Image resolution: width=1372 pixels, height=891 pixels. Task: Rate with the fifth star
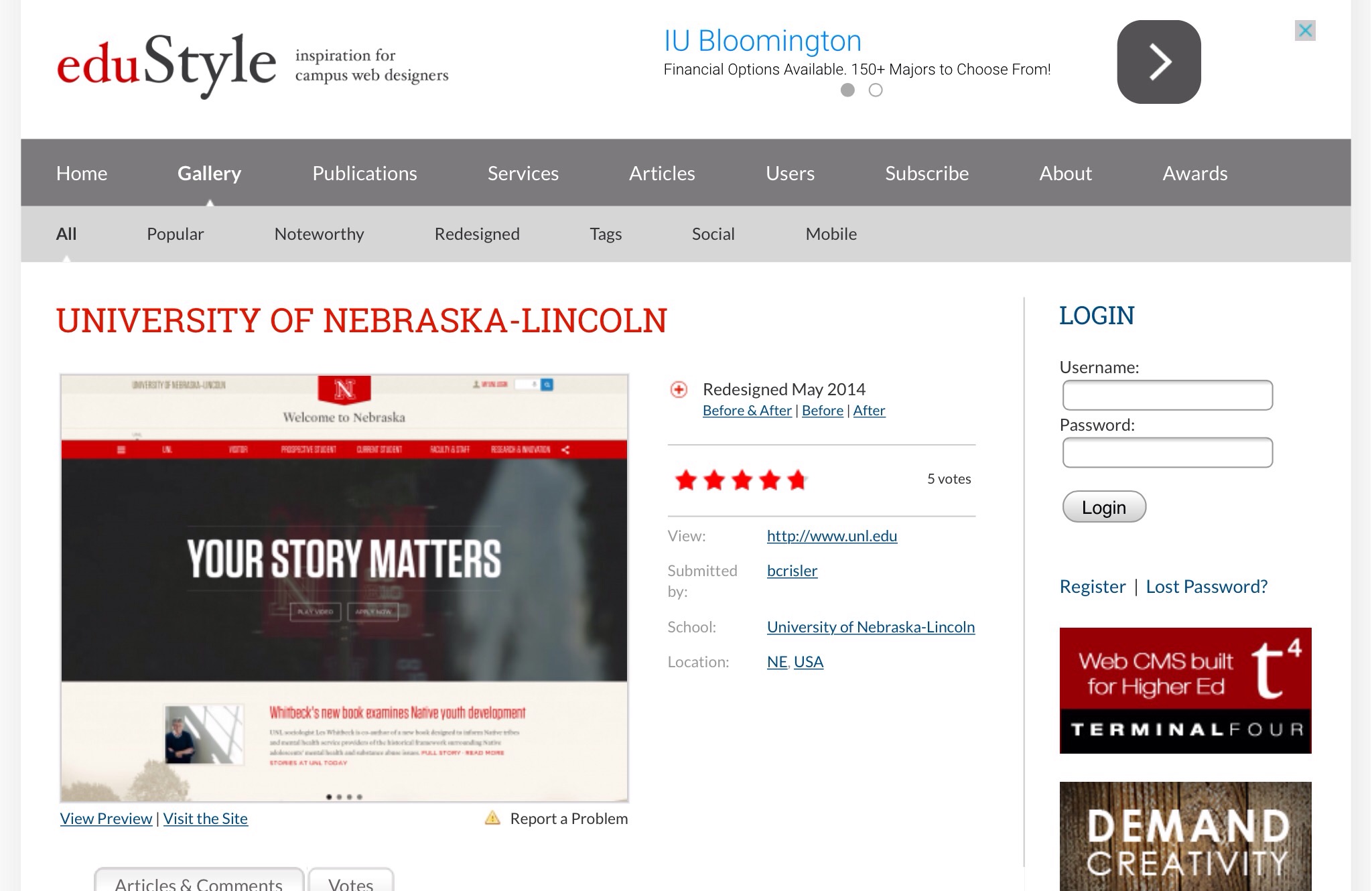(797, 480)
